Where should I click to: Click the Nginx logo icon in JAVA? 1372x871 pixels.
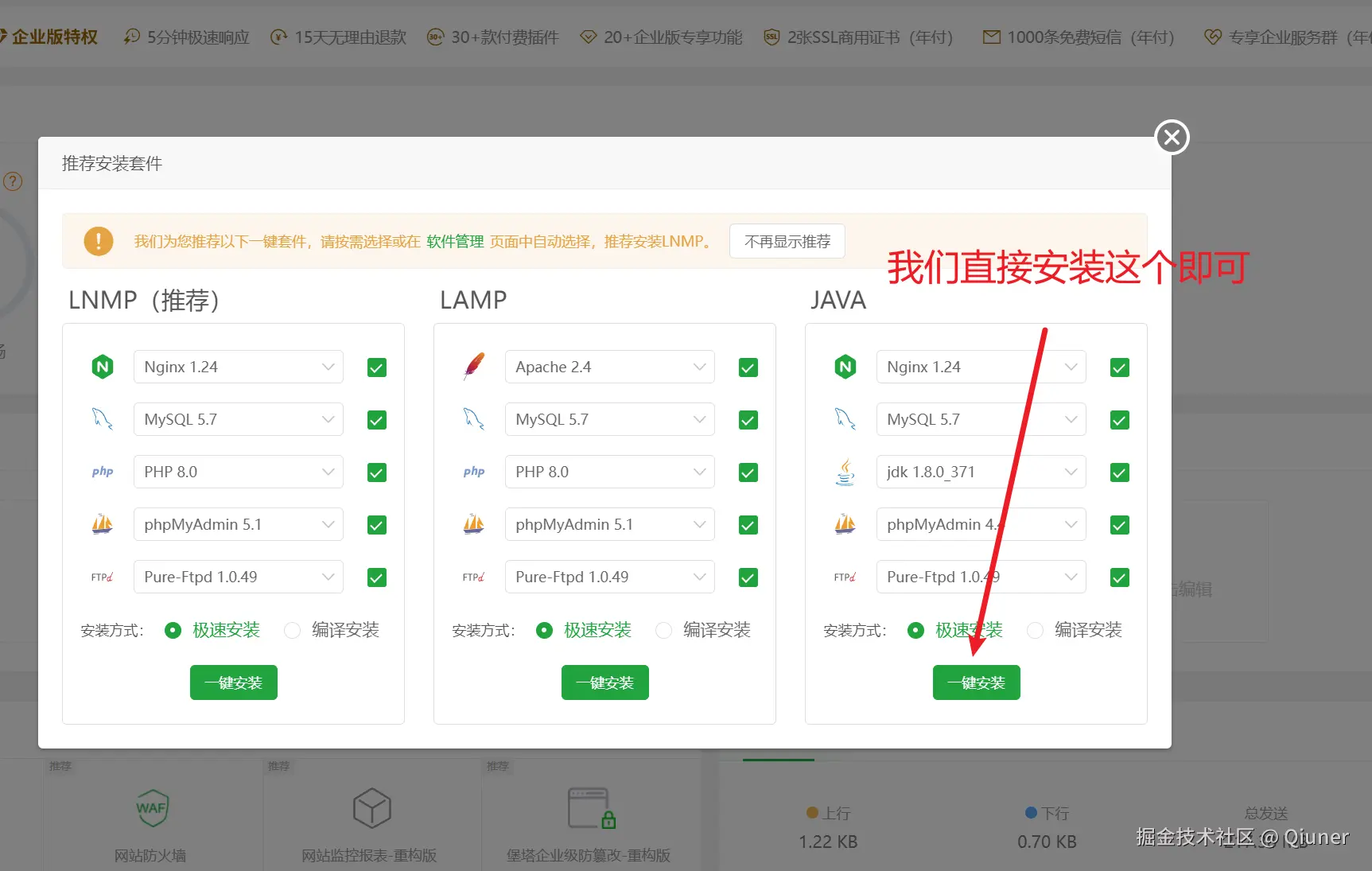click(845, 367)
